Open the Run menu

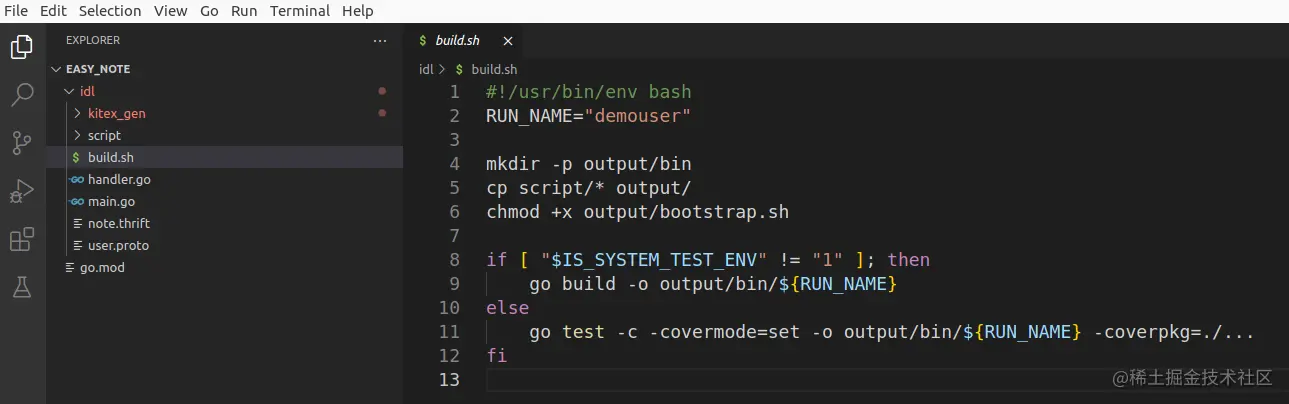[244, 11]
